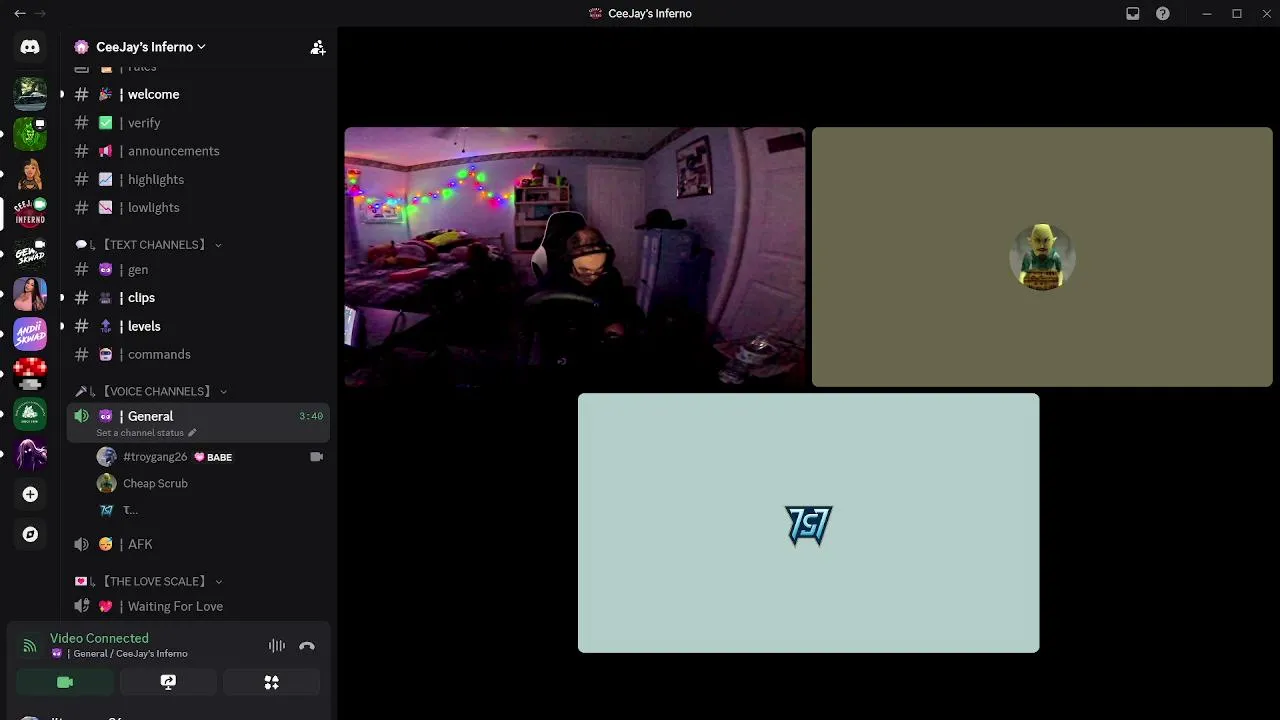Collapse the VOICE CHANNELS category

tap(151, 392)
